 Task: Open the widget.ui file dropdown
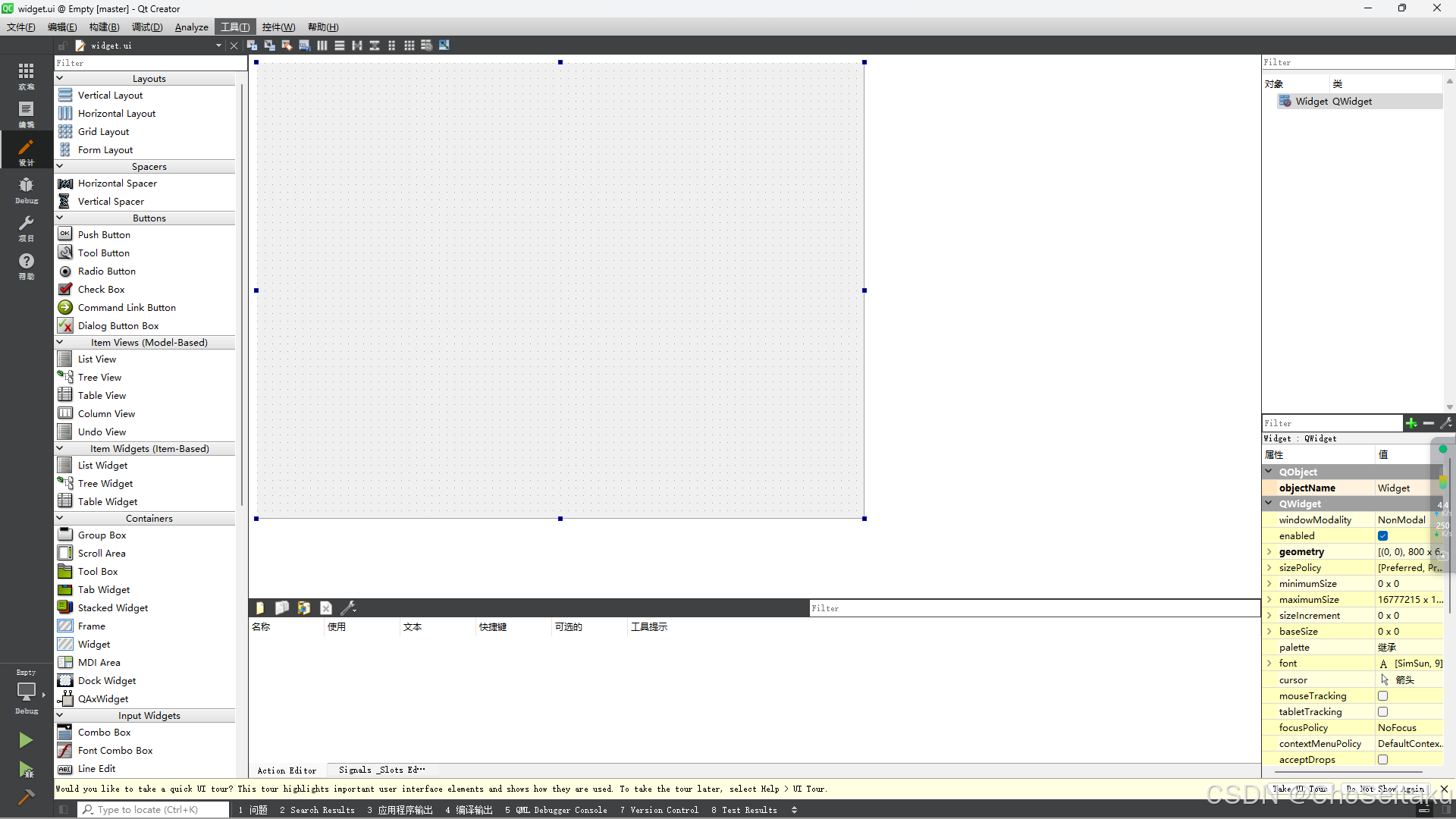coord(218,45)
